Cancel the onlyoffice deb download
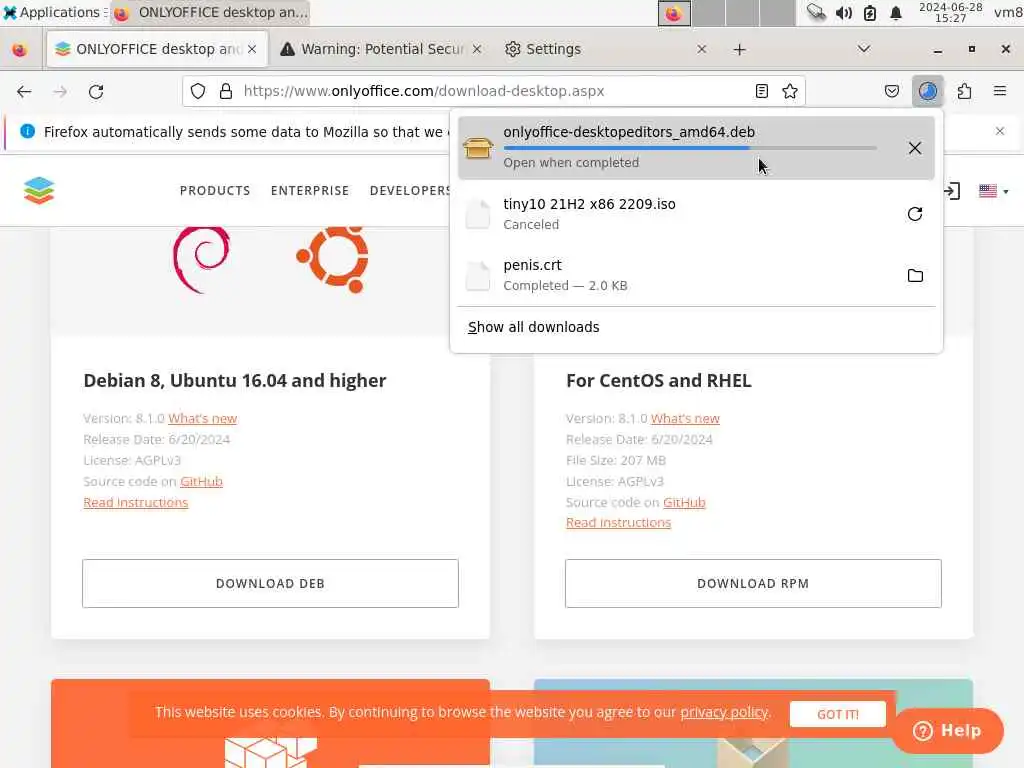This screenshot has width=1024, height=768. 915,148
